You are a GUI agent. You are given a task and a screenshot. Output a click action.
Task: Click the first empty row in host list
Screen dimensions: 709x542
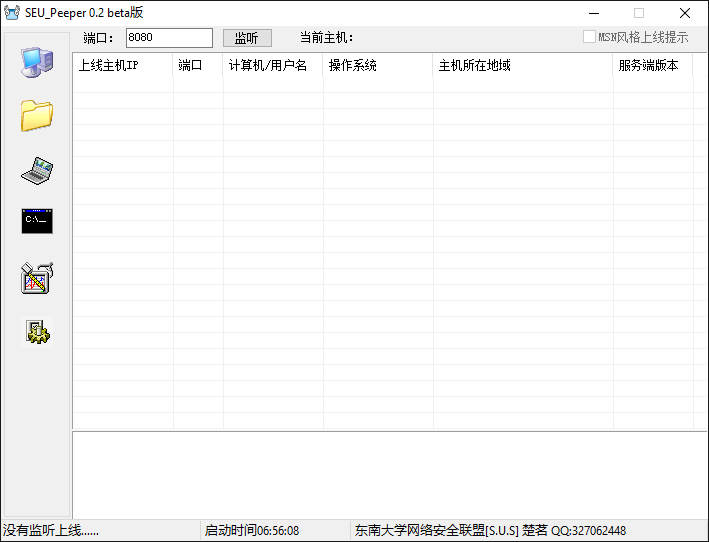coord(389,86)
